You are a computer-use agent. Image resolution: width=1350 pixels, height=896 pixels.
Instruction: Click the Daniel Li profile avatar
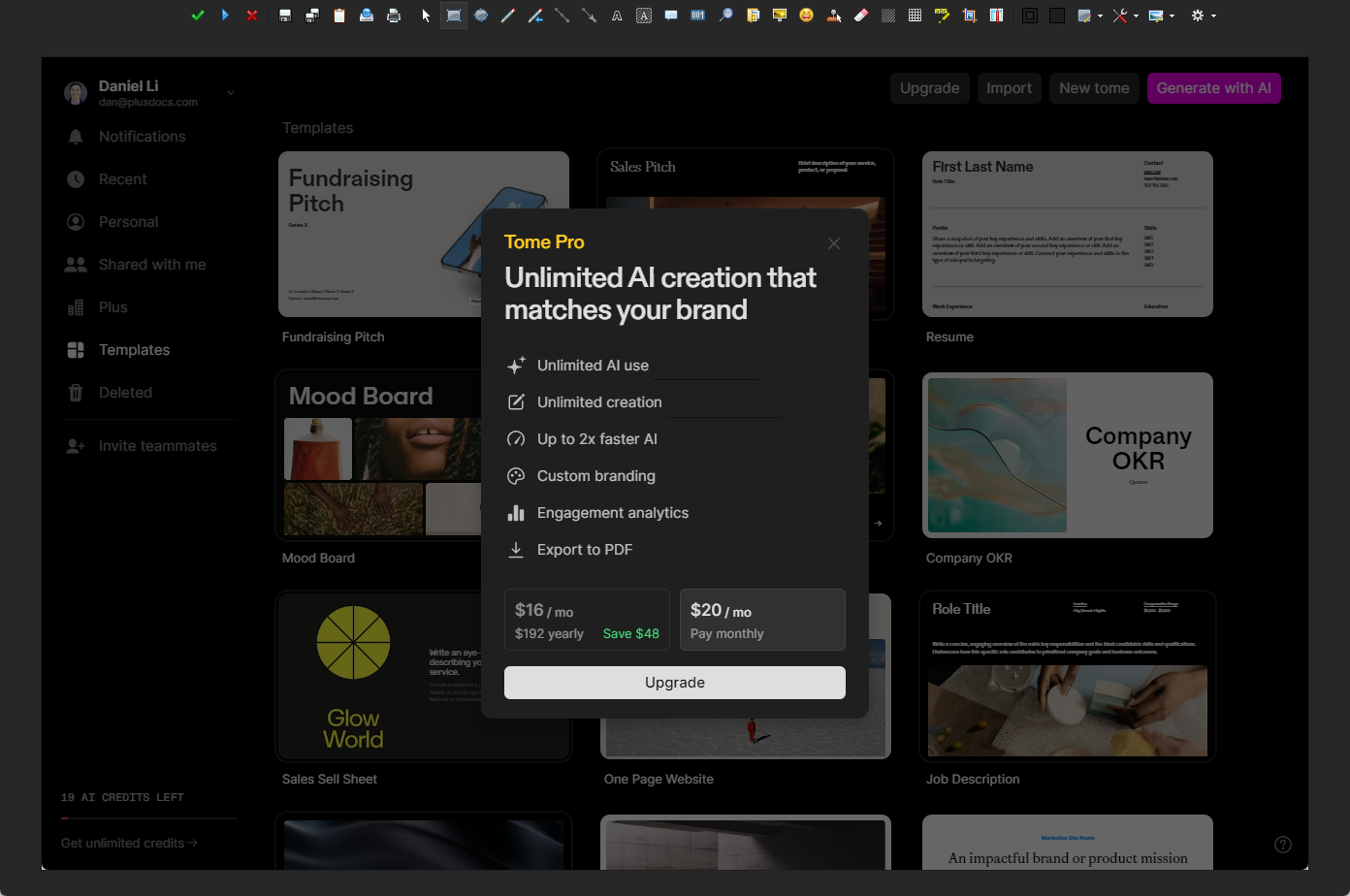point(76,93)
